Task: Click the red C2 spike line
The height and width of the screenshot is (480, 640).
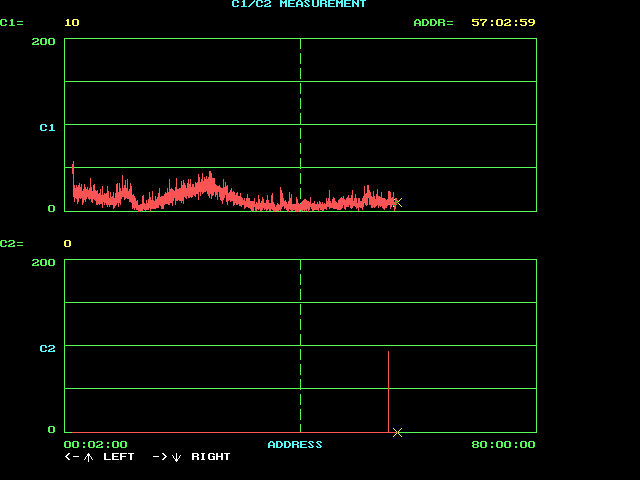Action: point(388,391)
